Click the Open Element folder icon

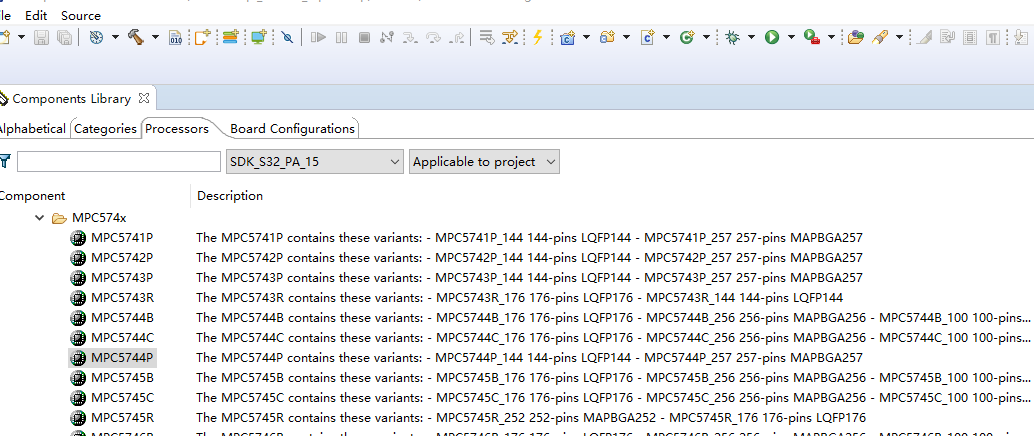(856, 38)
